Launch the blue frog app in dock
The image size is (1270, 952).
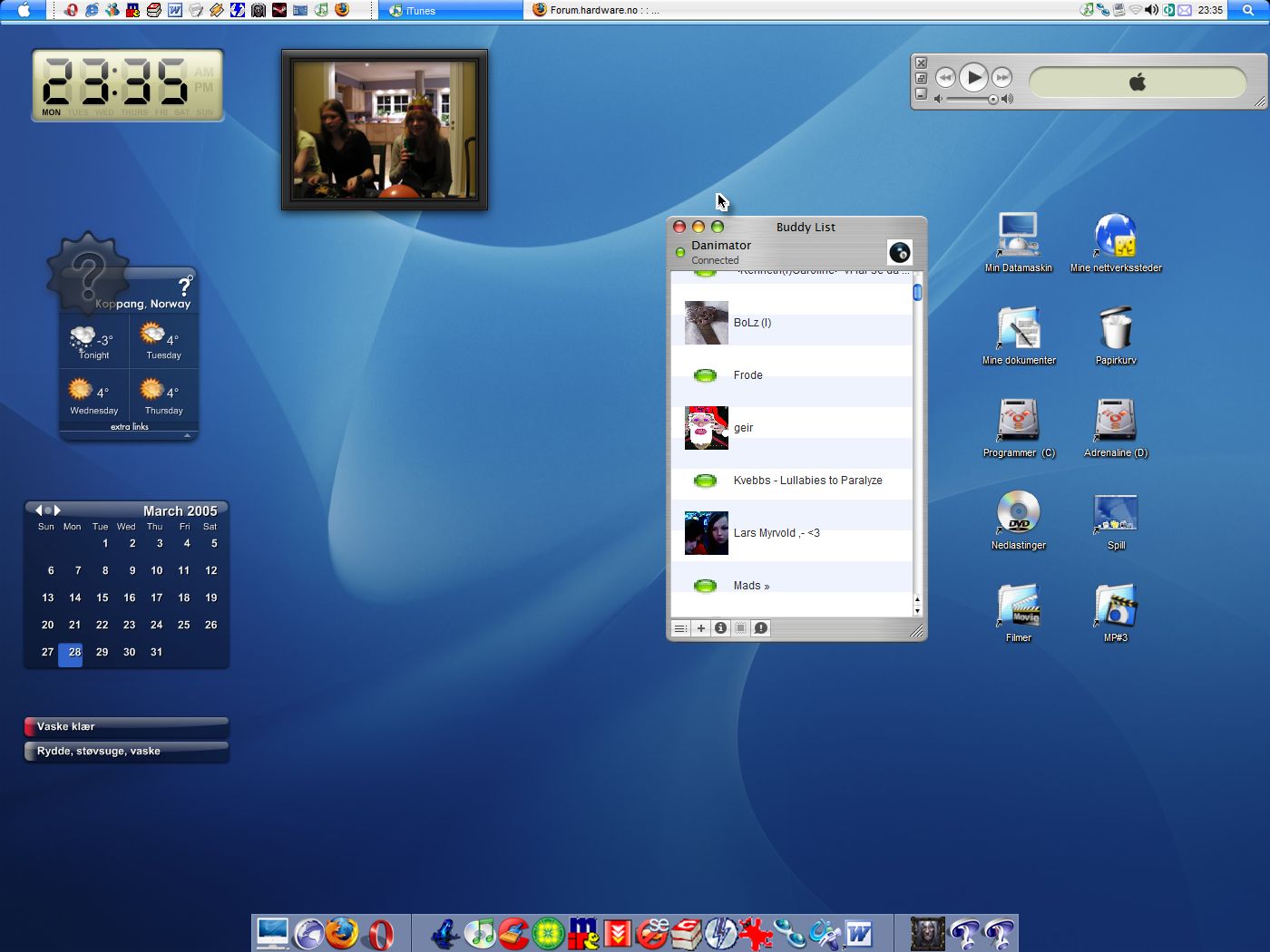click(445, 933)
